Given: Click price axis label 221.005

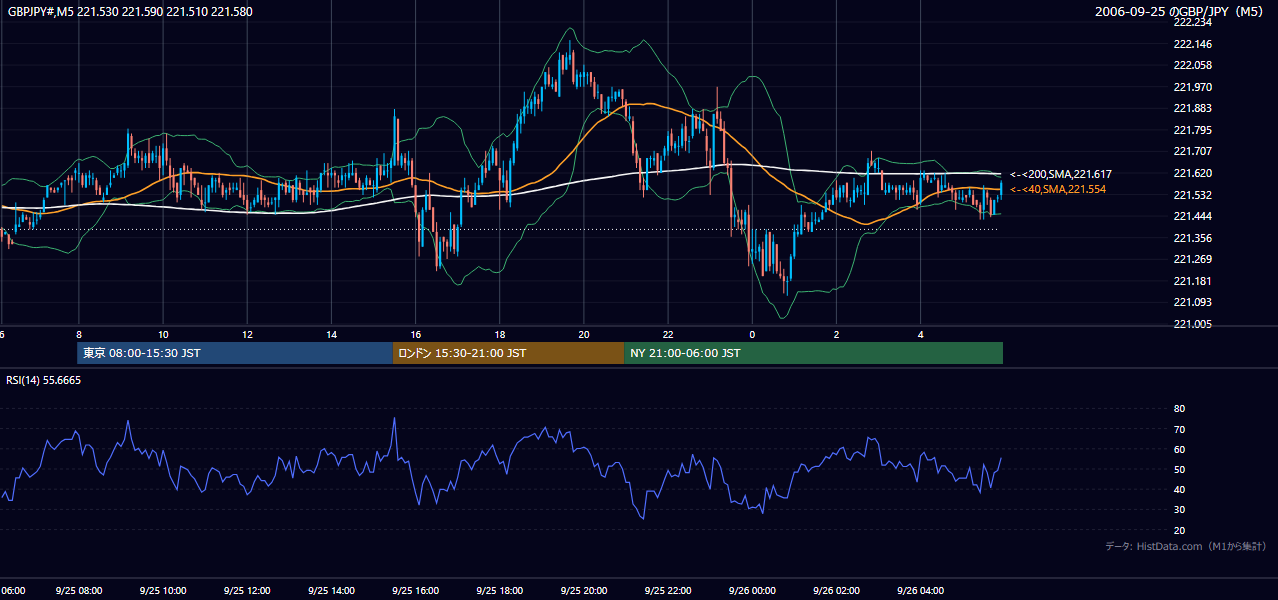Looking at the screenshot, I should [x=1194, y=324].
